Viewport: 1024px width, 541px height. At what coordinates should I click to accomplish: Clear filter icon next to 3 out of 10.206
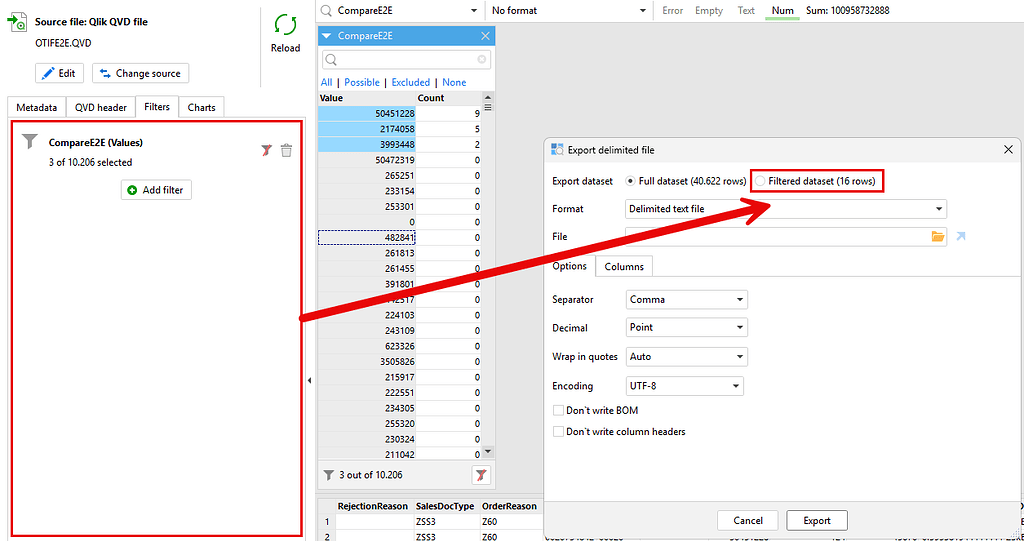481,475
